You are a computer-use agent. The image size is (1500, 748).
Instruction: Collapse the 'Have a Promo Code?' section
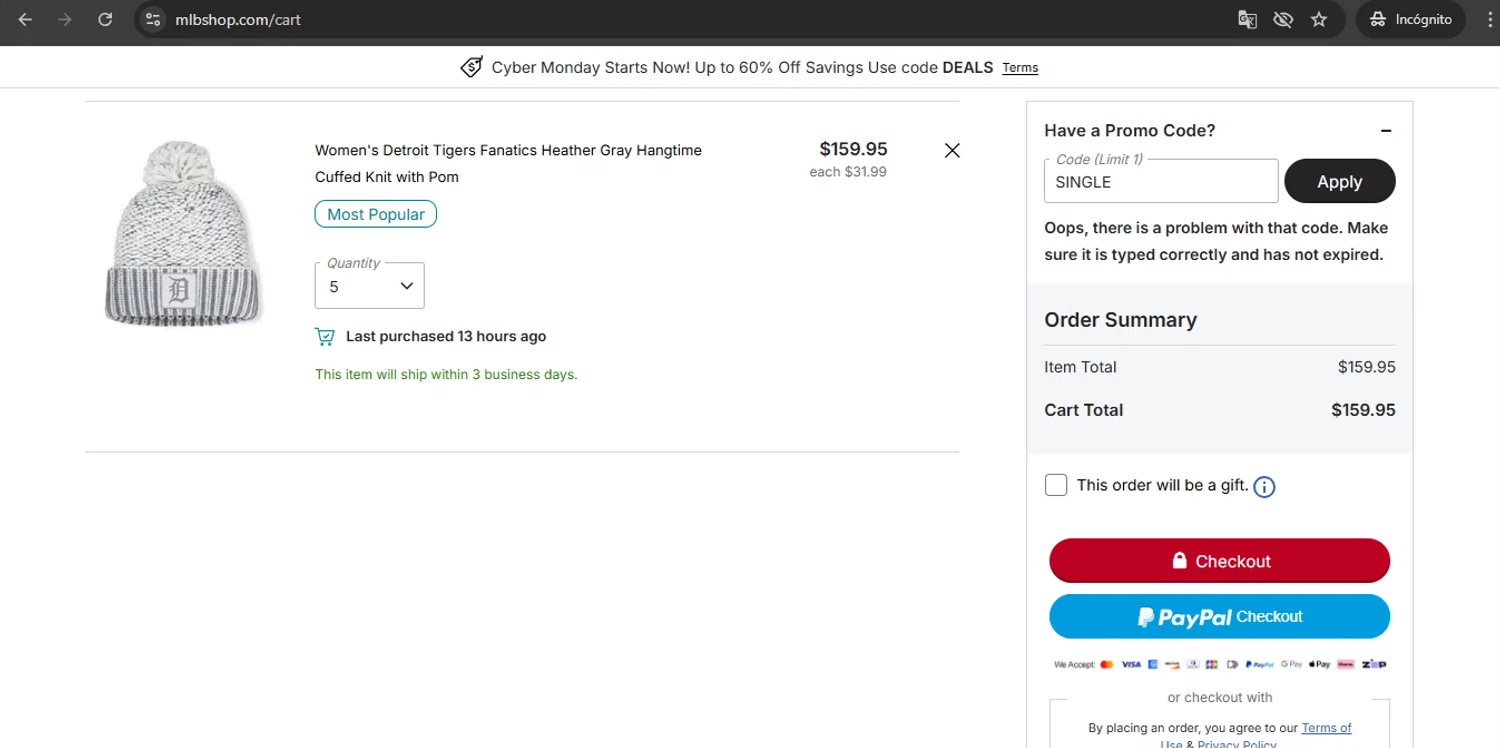point(1386,131)
